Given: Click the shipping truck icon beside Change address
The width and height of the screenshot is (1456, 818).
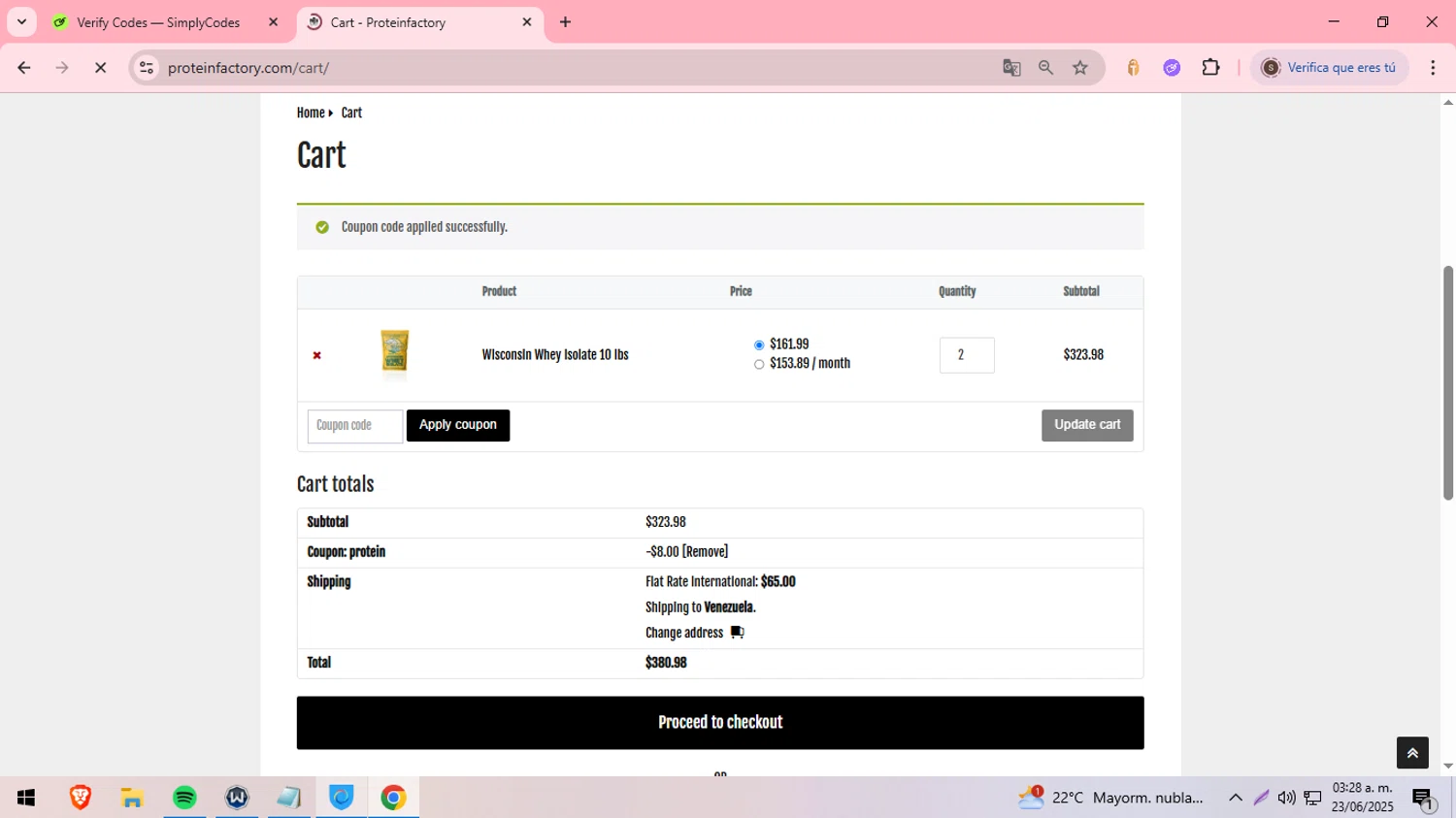Looking at the screenshot, I should click(x=738, y=633).
